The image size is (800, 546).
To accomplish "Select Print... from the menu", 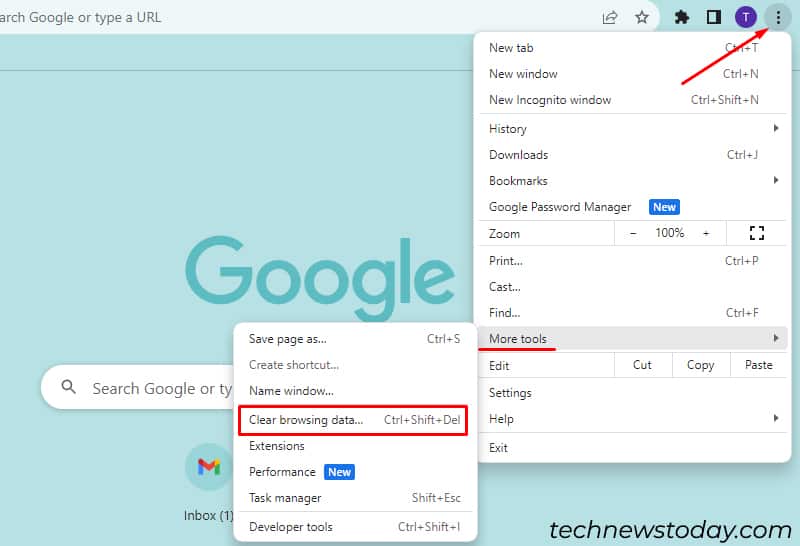I will coord(633,261).
